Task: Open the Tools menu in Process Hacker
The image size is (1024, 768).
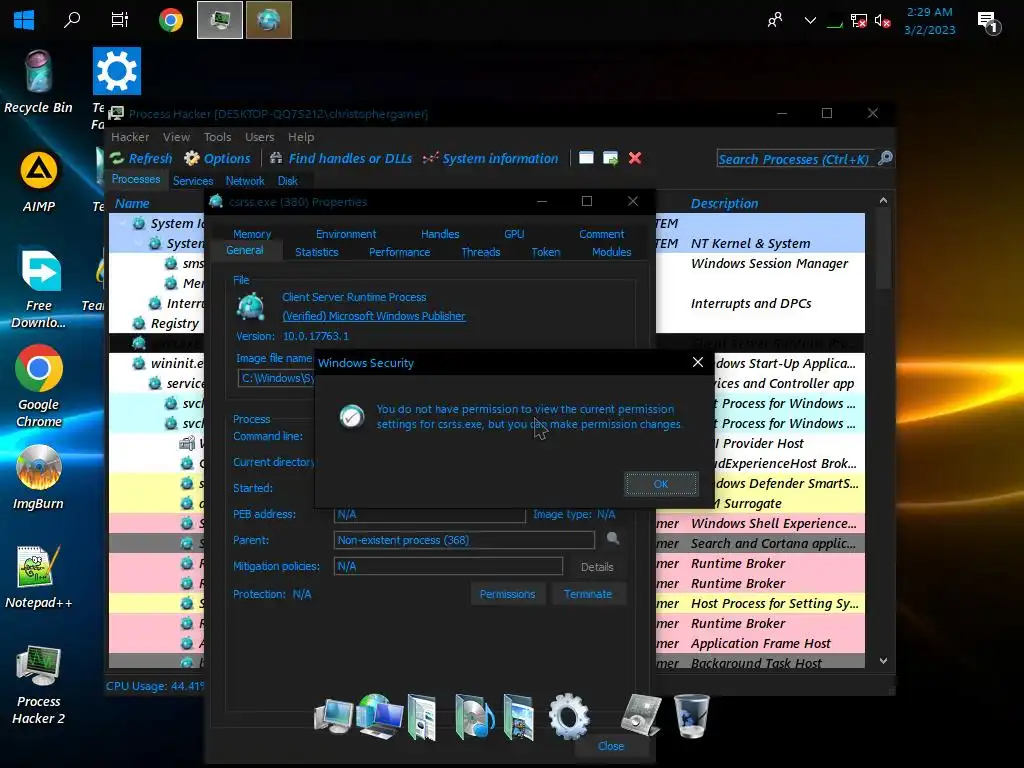Action: pos(217,137)
